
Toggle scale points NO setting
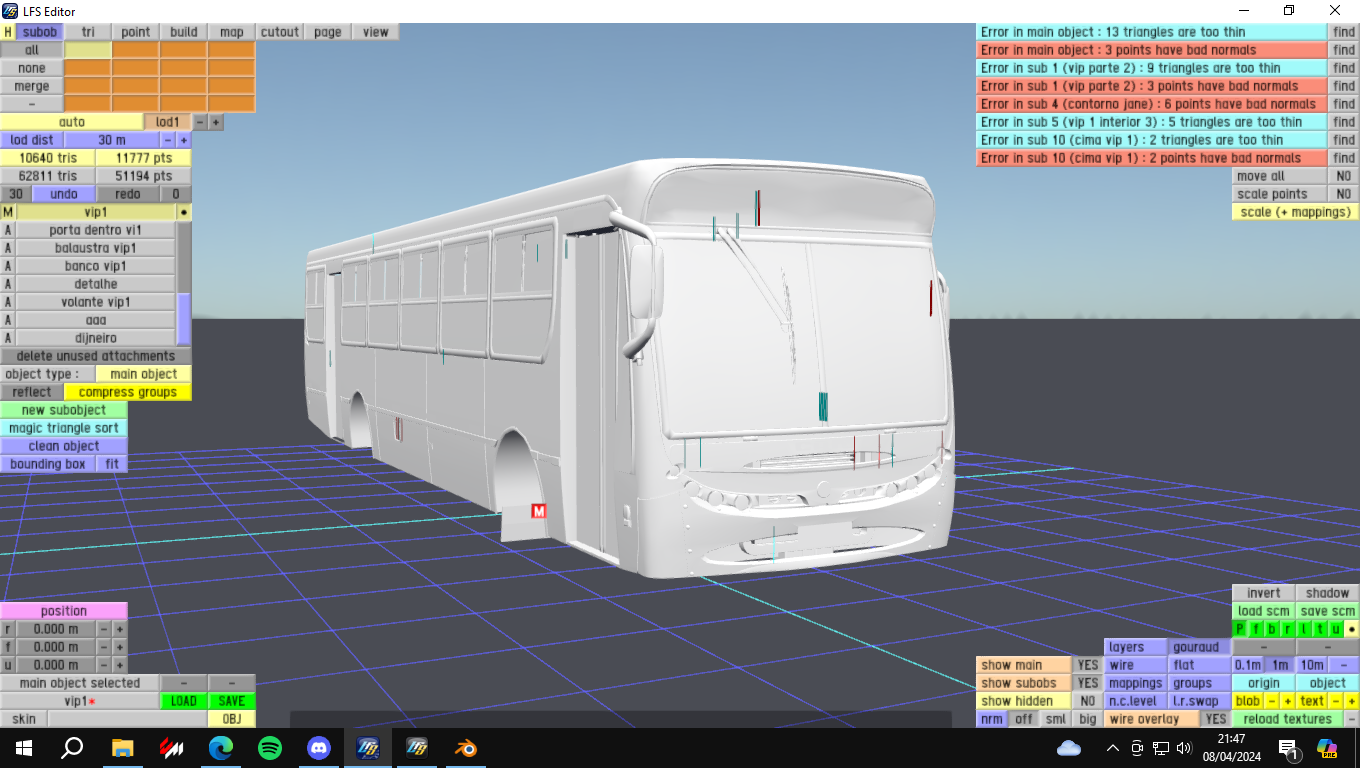[x=1344, y=194]
